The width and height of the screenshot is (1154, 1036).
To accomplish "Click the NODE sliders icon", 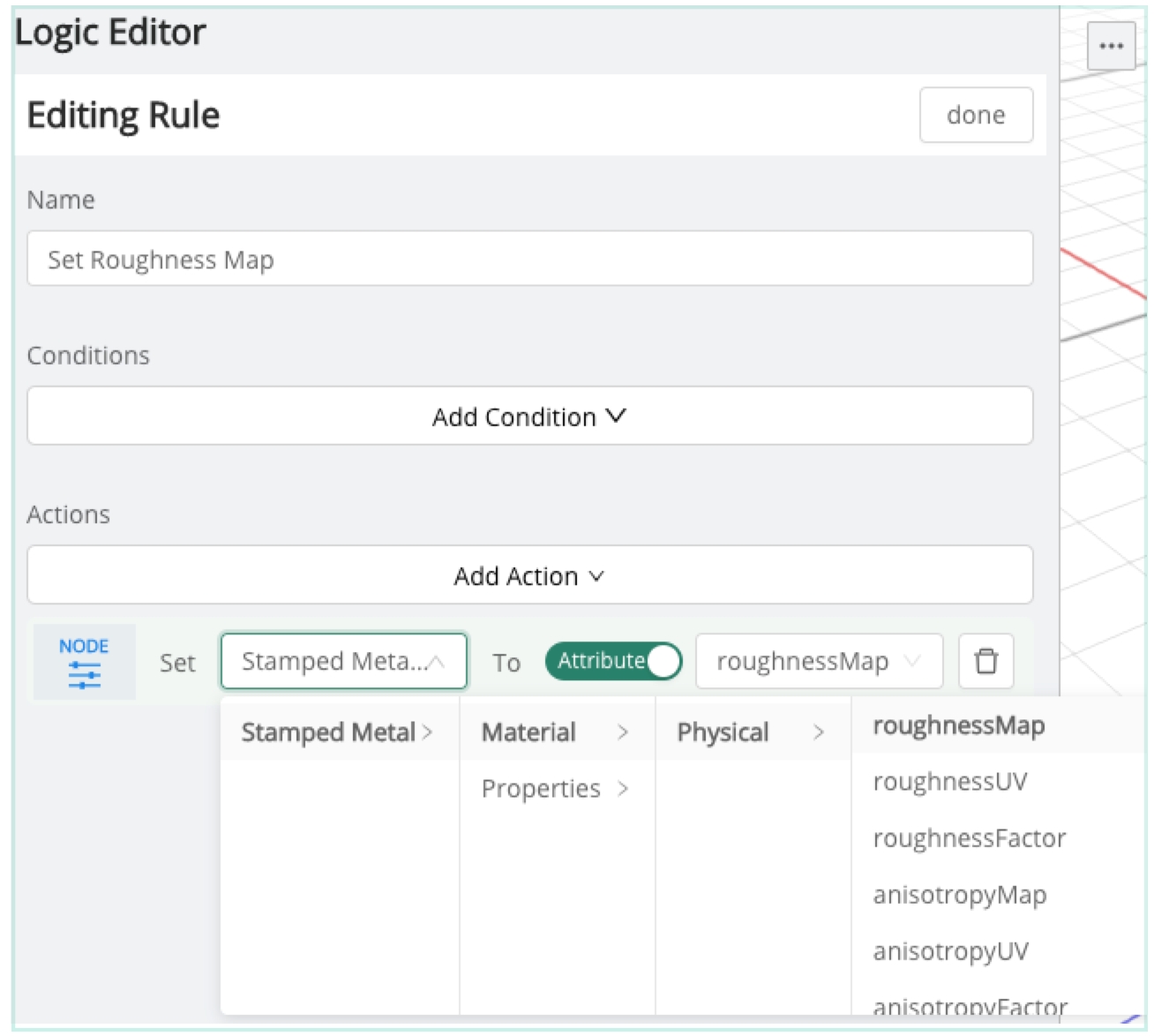I will [x=84, y=675].
